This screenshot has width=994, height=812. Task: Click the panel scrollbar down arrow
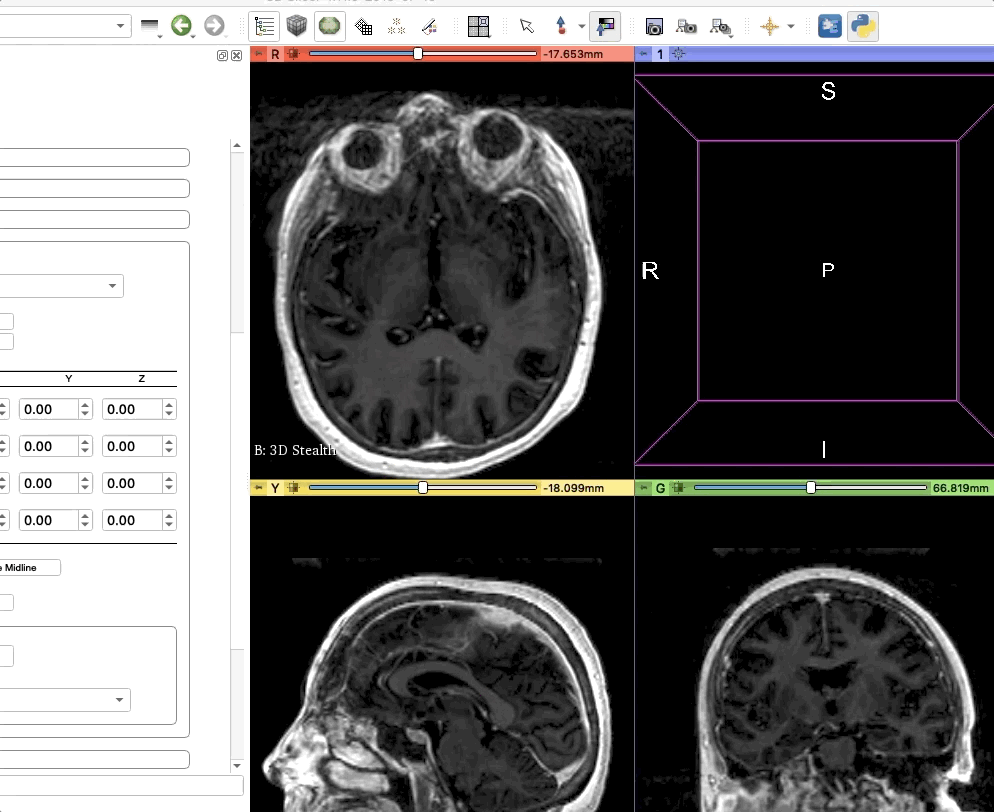pos(237,766)
